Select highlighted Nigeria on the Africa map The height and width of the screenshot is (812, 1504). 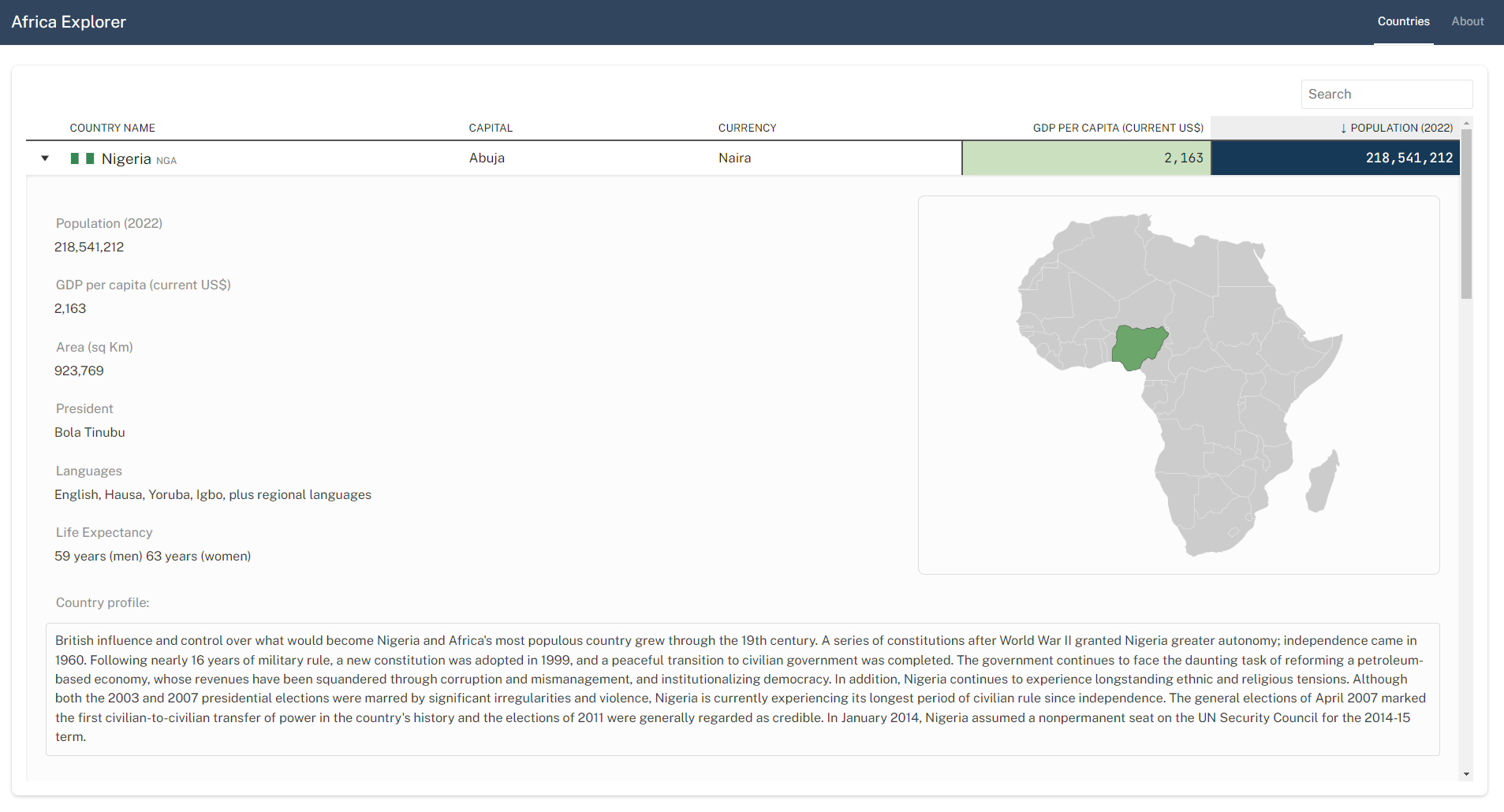click(1138, 348)
